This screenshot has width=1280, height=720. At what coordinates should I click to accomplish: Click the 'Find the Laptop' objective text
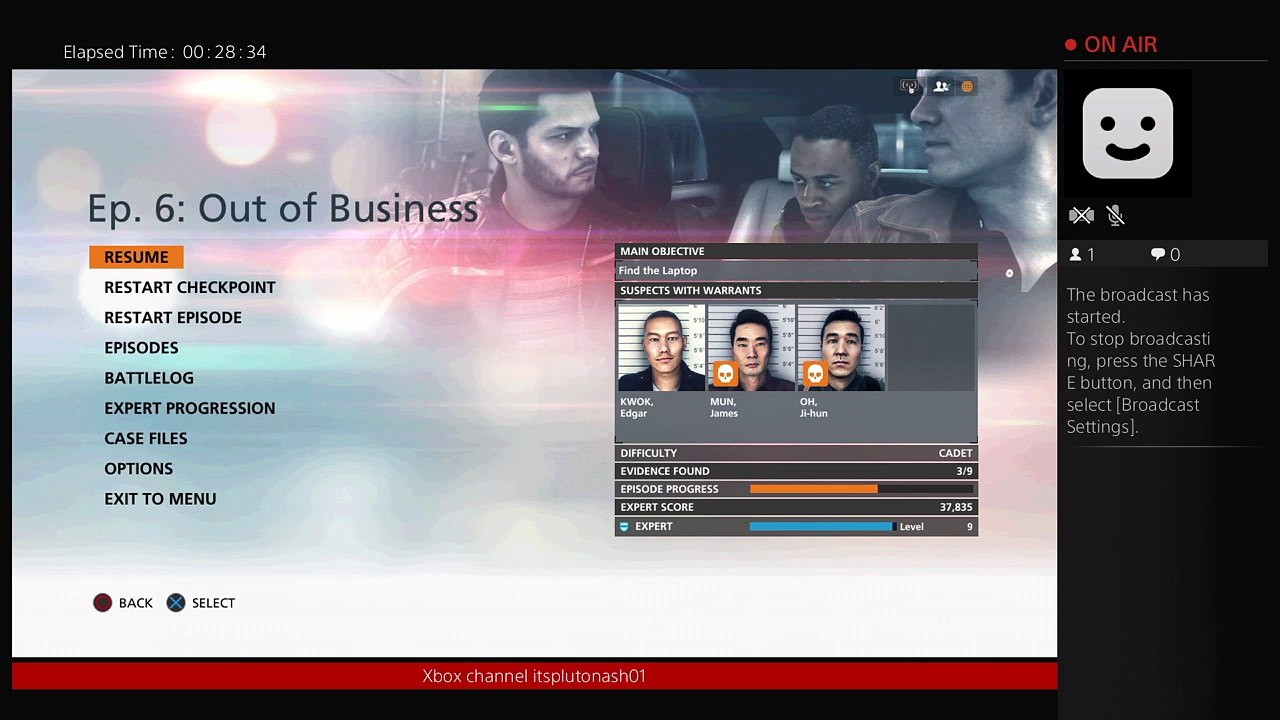(658, 270)
